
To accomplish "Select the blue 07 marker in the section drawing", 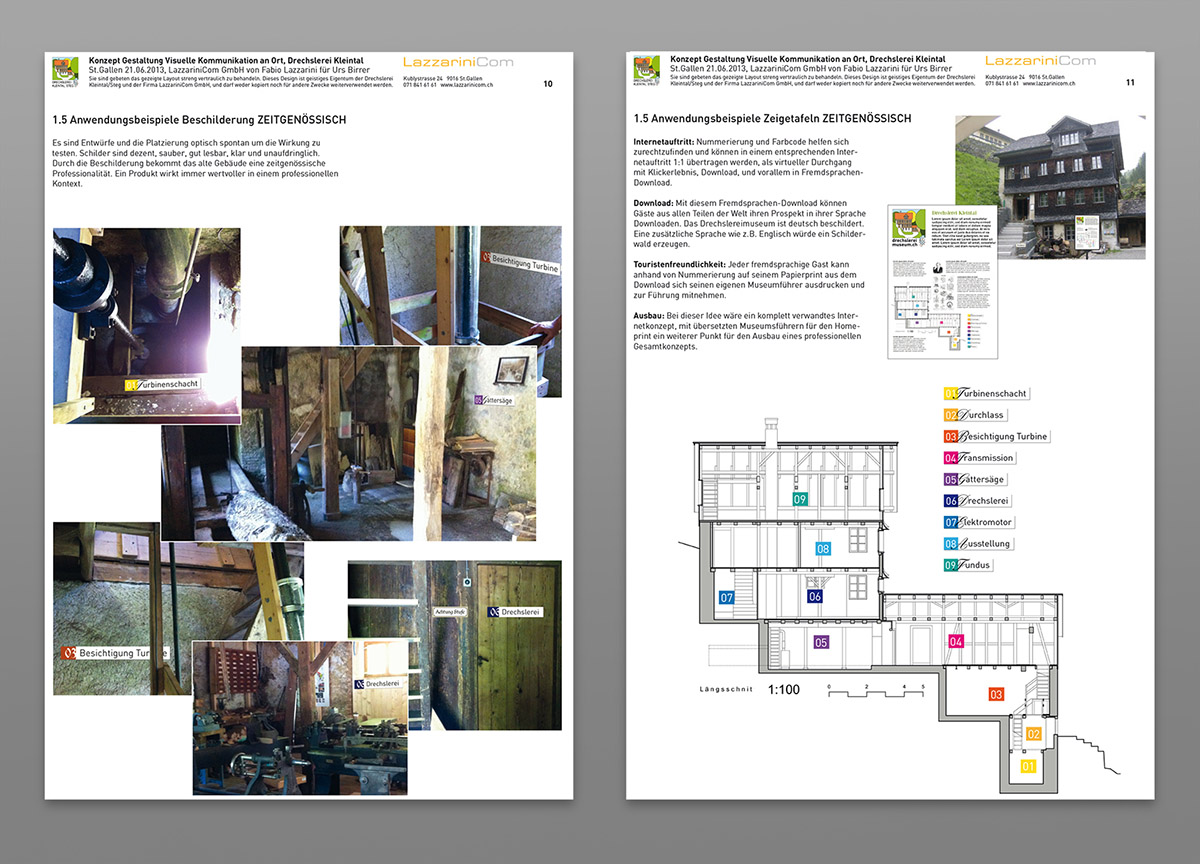I will 727,597.
